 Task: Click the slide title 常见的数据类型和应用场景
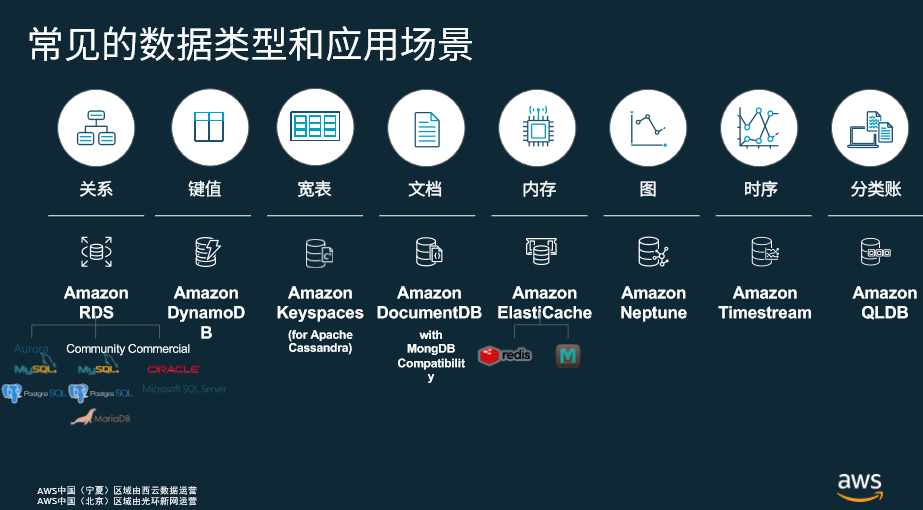[x=251, y=44]
